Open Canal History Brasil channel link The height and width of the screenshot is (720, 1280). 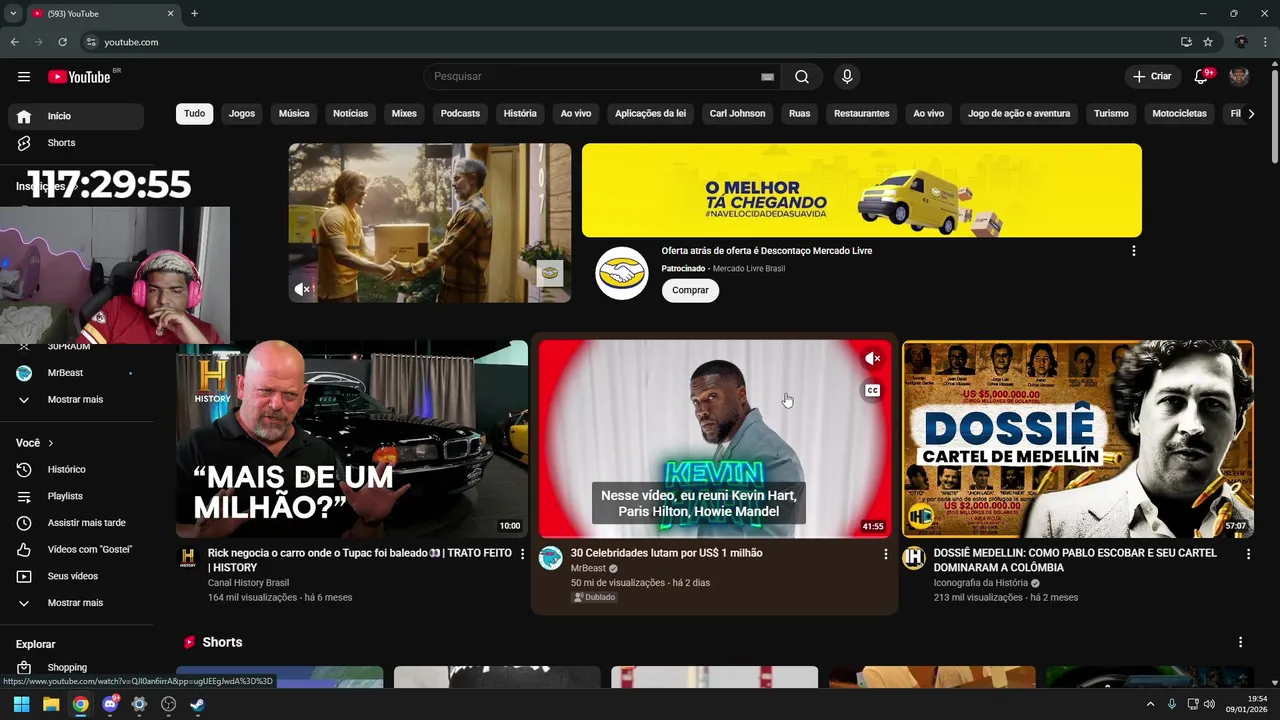248,583
